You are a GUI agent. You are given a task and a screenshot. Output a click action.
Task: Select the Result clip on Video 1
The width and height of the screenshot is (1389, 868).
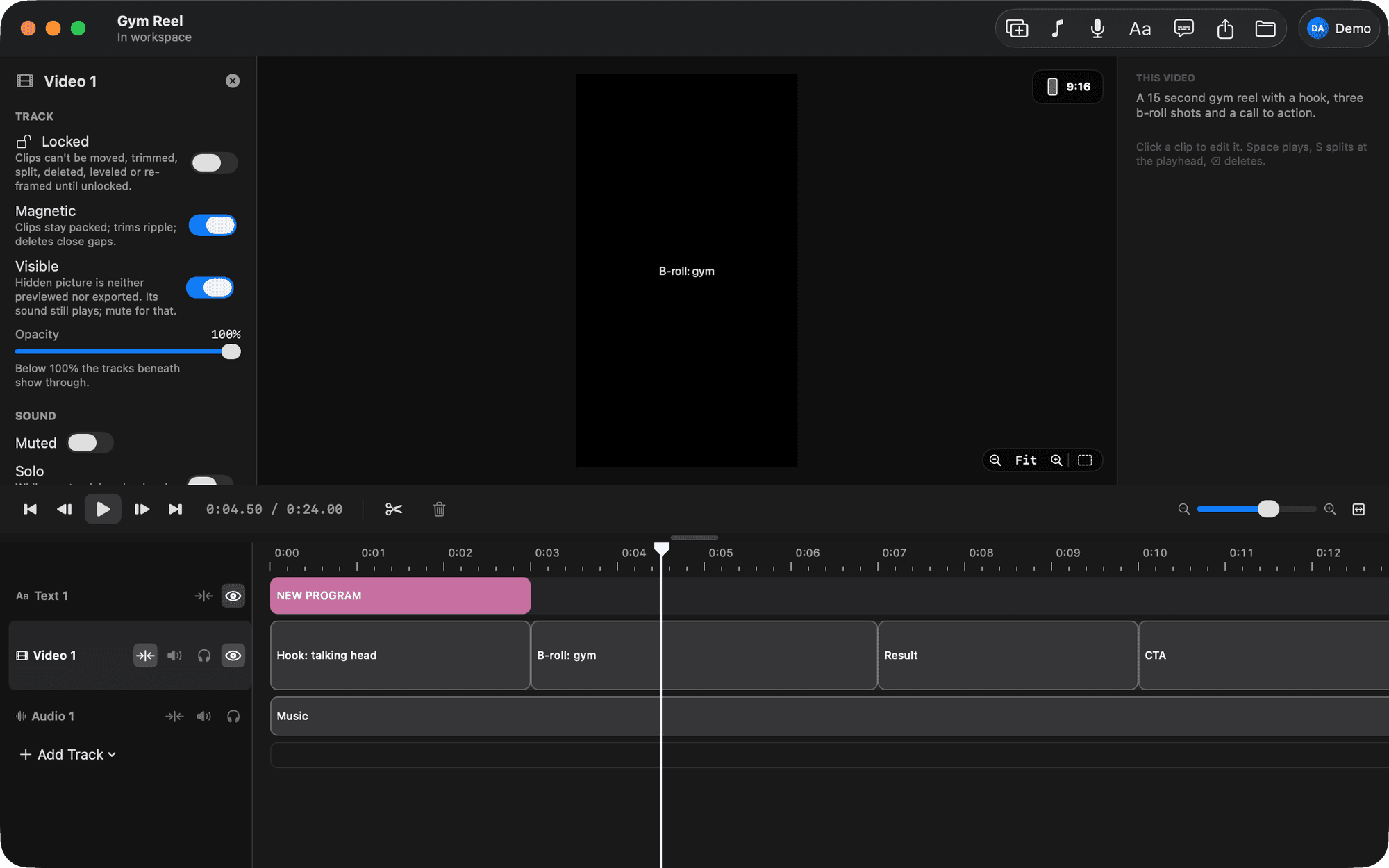(1008, 656)
